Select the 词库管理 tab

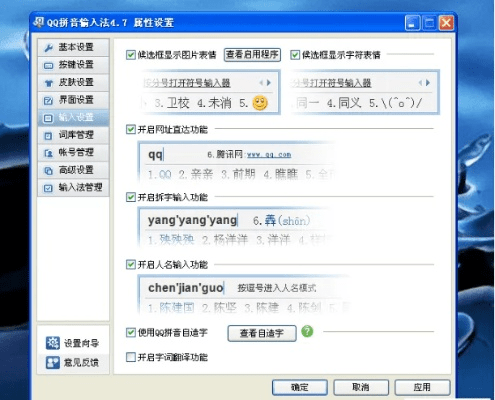[73, 135]
